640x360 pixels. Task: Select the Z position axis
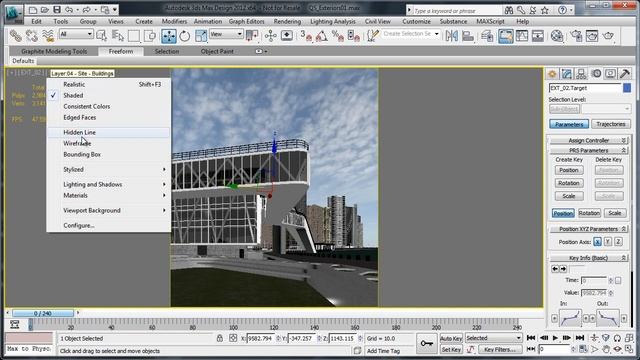[618, 242]
